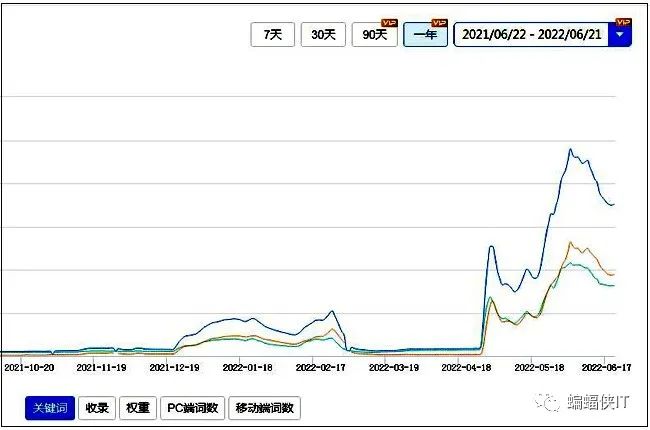Choose the 90天 time range
This screenshot has height=430, width=650.
(374, 35)
